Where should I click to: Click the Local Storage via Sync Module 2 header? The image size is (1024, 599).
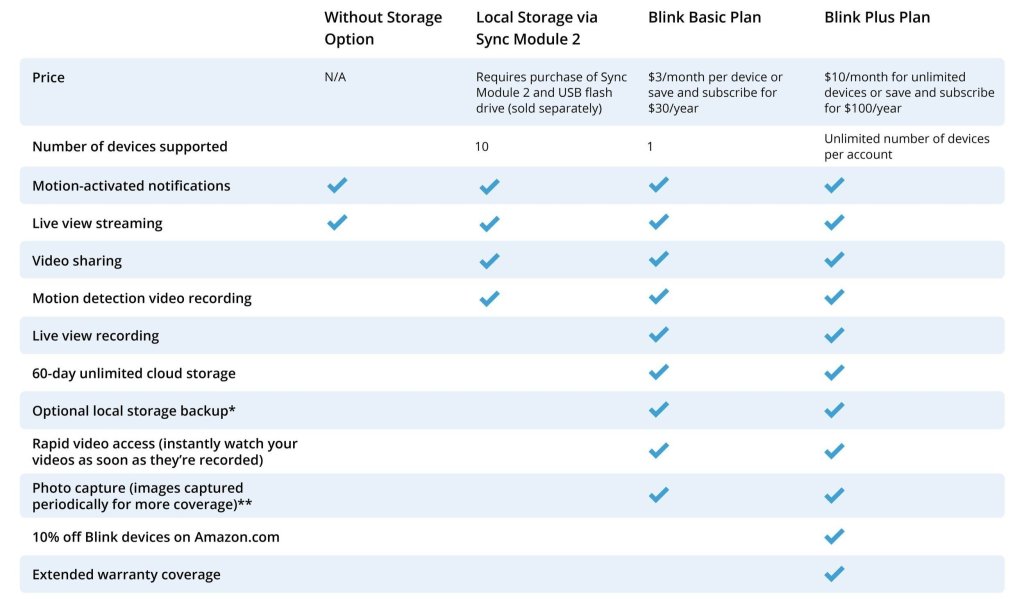[x=536, y=28]
